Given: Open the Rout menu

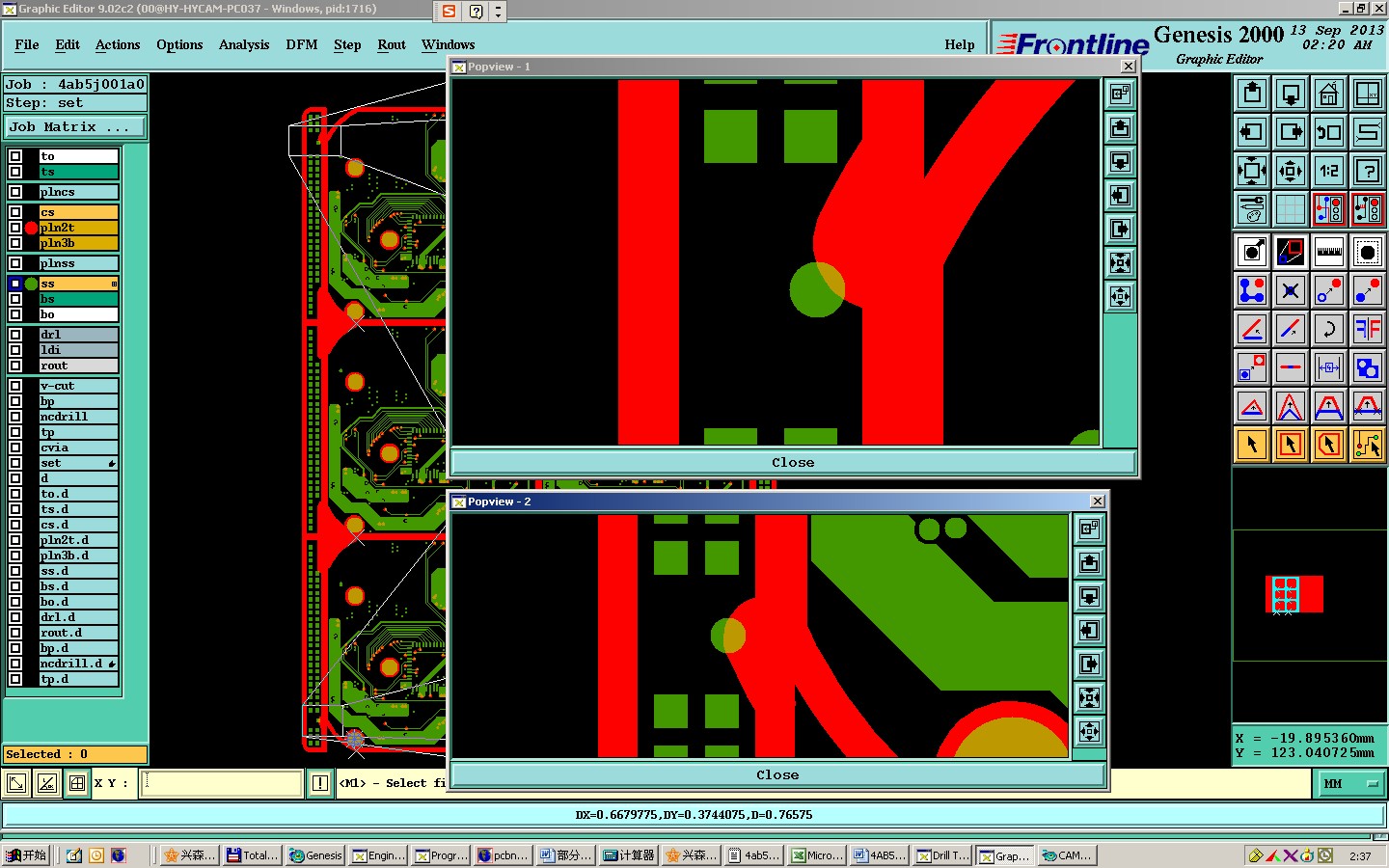Looking at the screenshot, I should pos(392,44).
